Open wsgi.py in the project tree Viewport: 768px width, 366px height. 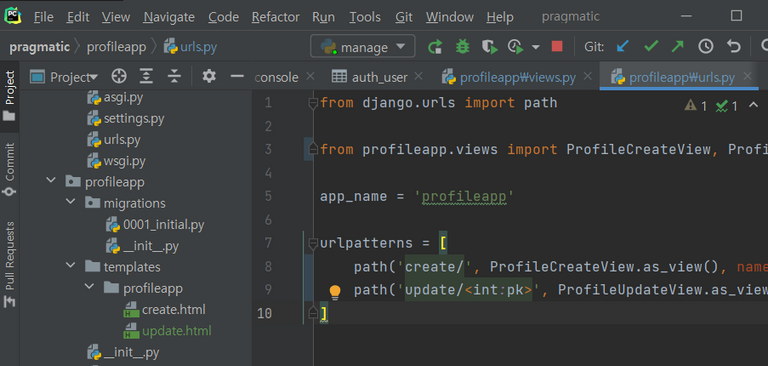pyautogui.click(x=116, y=161)
